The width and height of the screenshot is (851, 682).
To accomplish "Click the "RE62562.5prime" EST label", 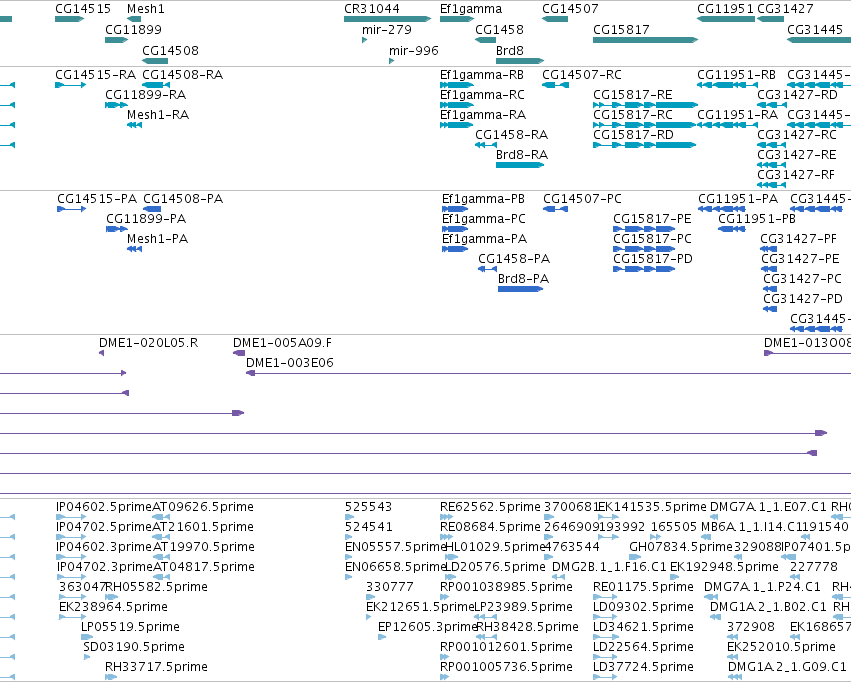I will click(491, 507).
